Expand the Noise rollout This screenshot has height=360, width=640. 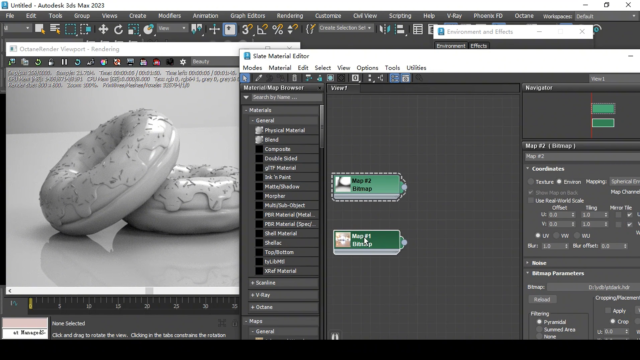click(x=528, y=263)
